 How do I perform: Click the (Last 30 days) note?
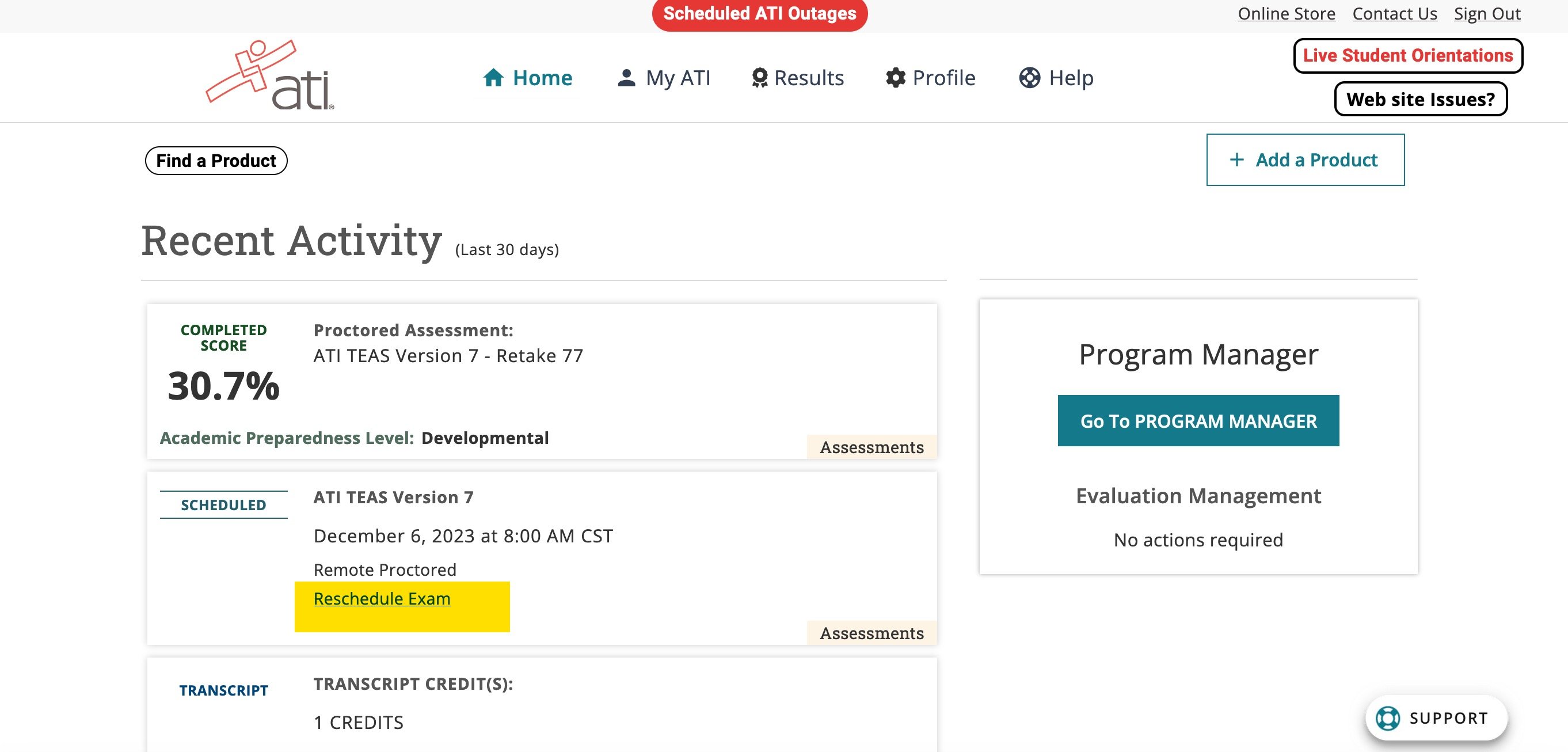click(x=507, y=250)
